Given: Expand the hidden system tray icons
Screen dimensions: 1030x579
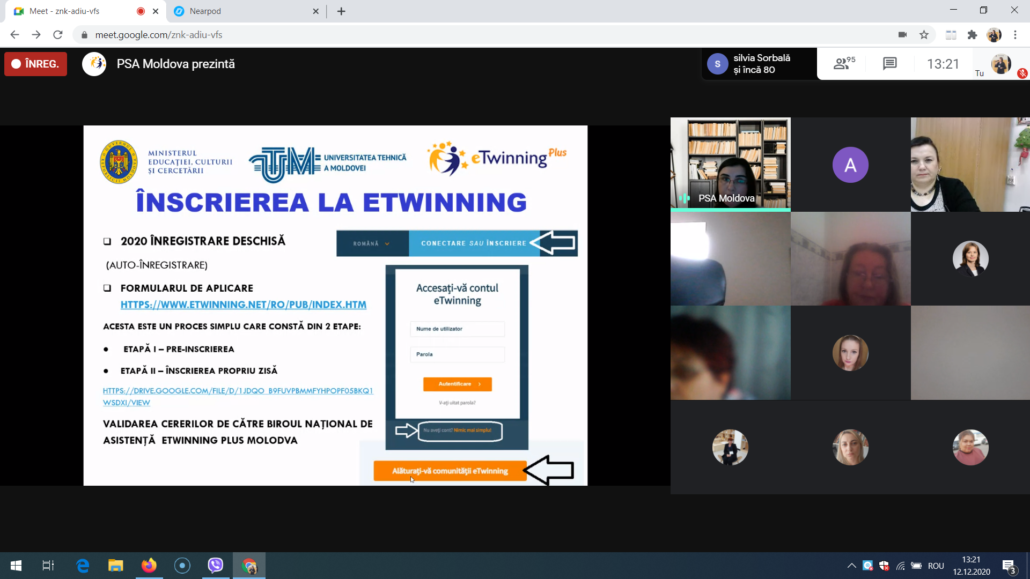Looking at the screenshot, I should [851, 565].
